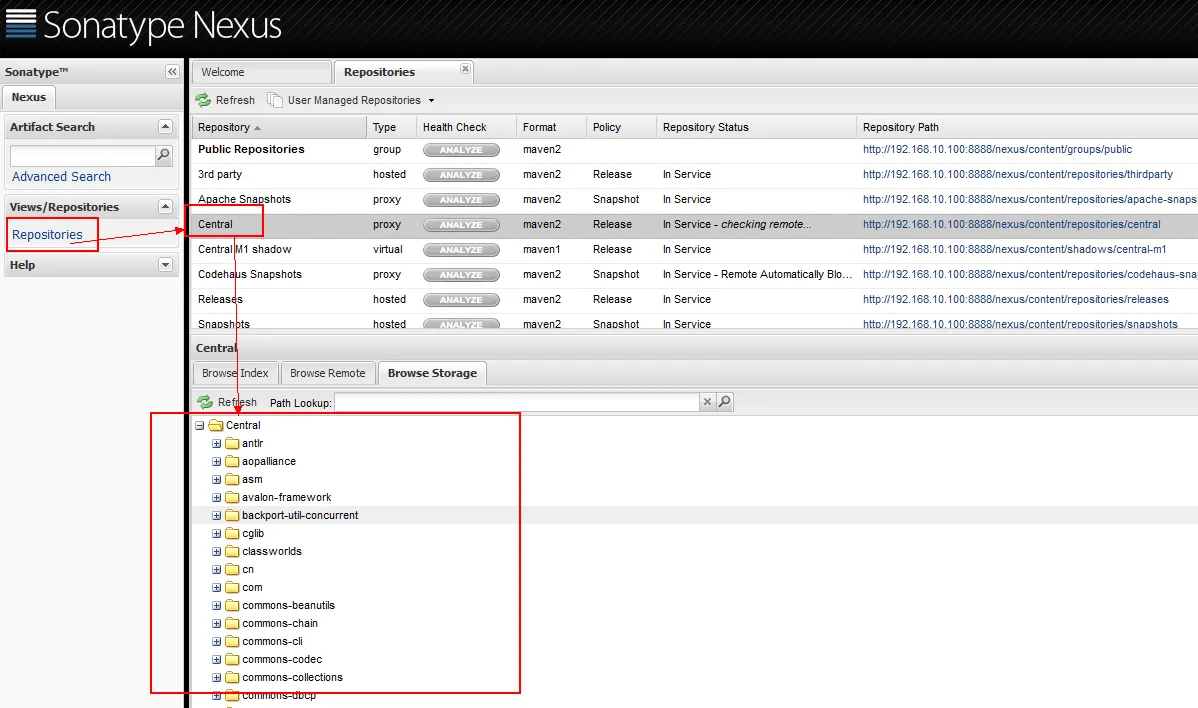
Task: Close the Repositories tab
Action: click(465, 69)
